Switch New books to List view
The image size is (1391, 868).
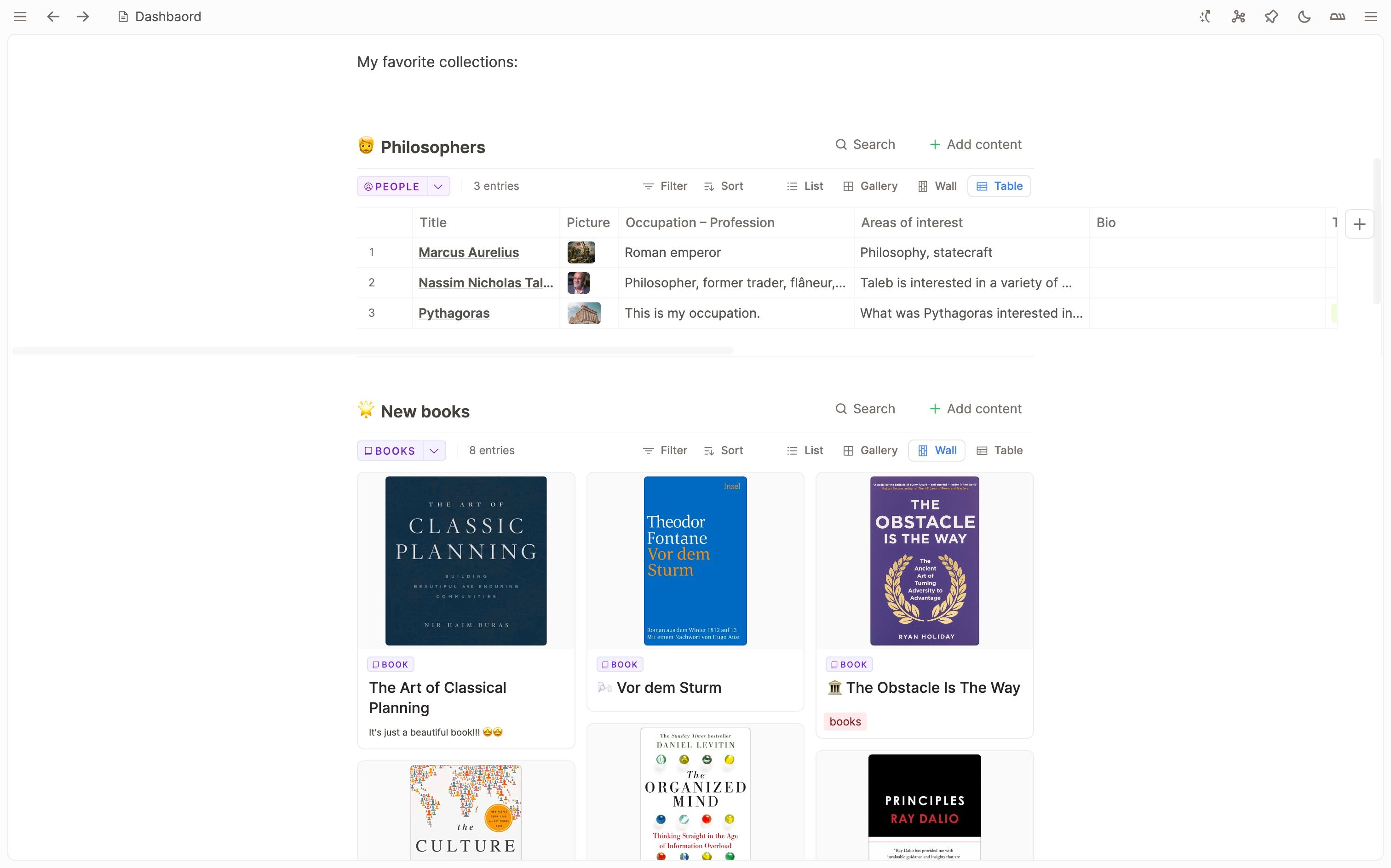point(805,451)
